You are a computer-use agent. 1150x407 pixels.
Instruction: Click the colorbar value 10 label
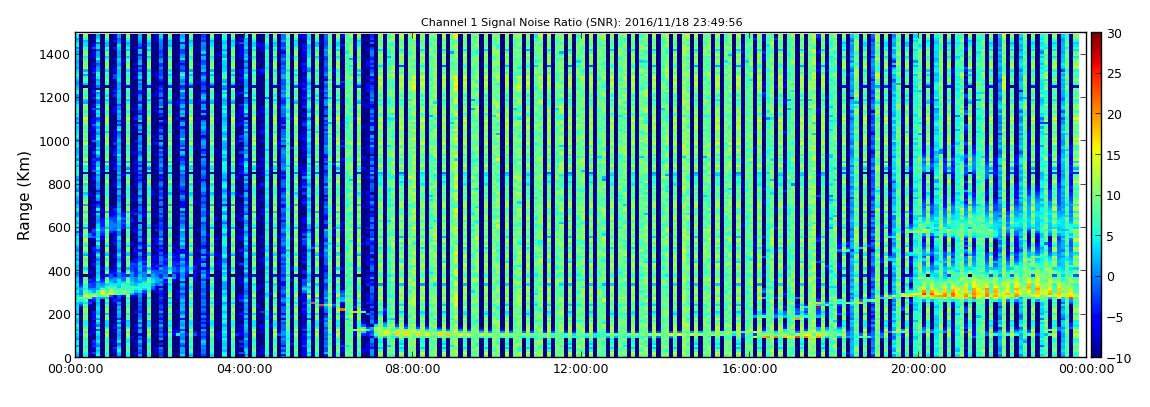[x=1115, y=196]
